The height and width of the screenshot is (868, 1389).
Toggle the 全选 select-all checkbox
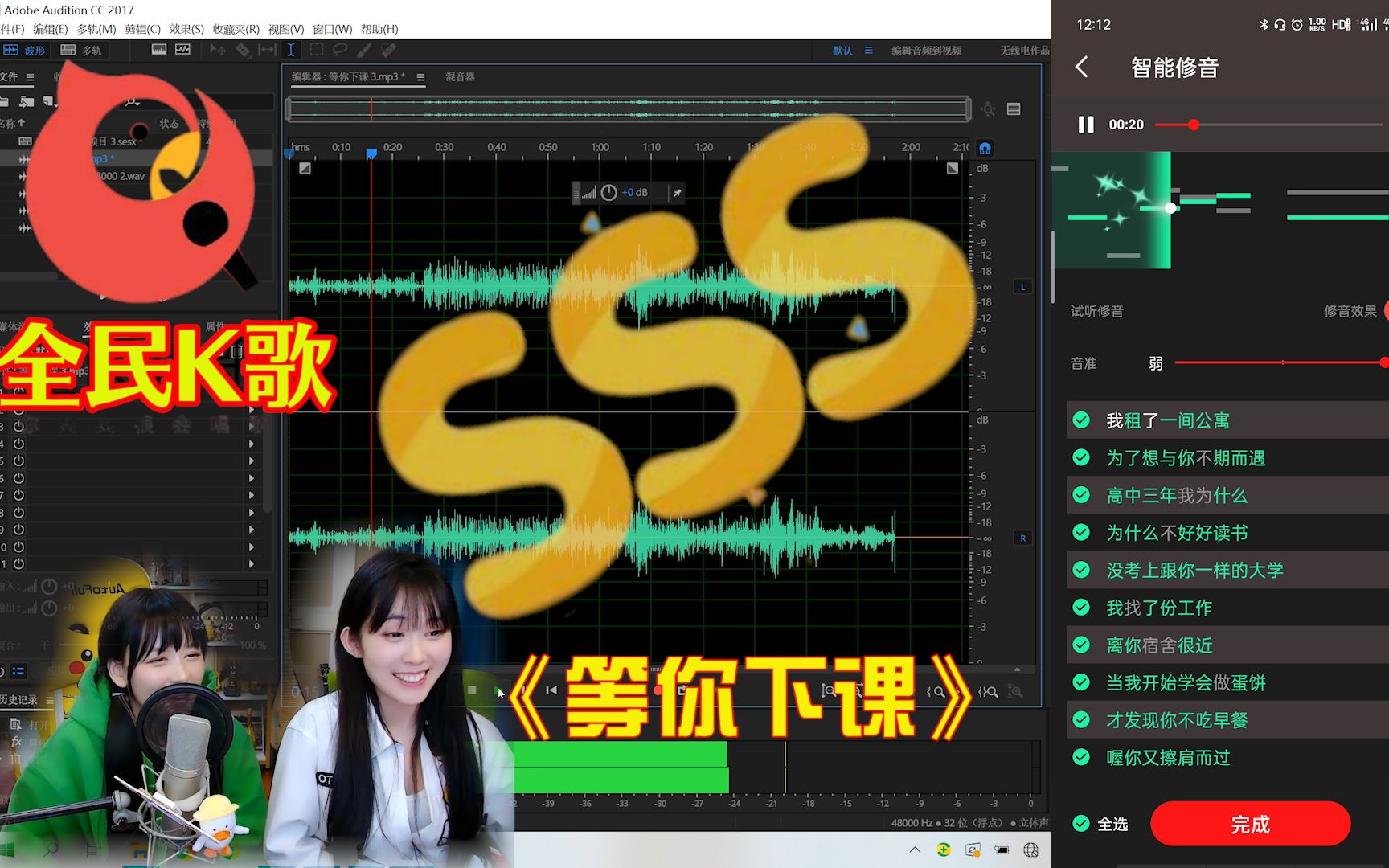[1081, 824]
